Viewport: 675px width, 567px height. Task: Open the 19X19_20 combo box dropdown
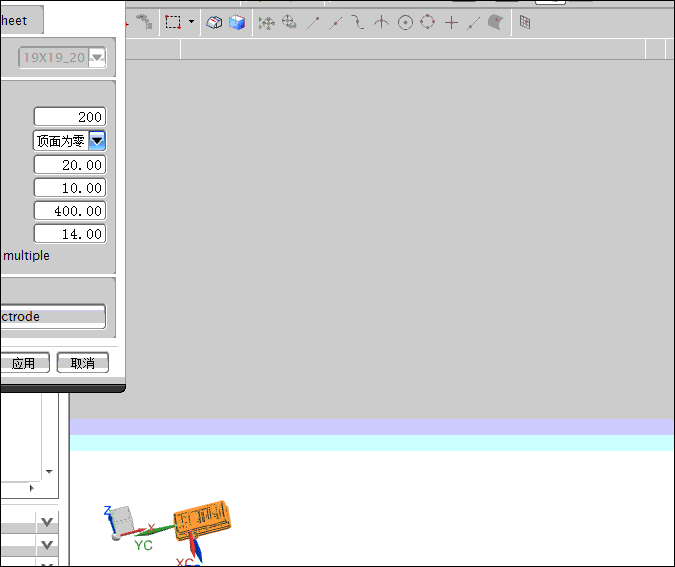(x=96, y=57)
